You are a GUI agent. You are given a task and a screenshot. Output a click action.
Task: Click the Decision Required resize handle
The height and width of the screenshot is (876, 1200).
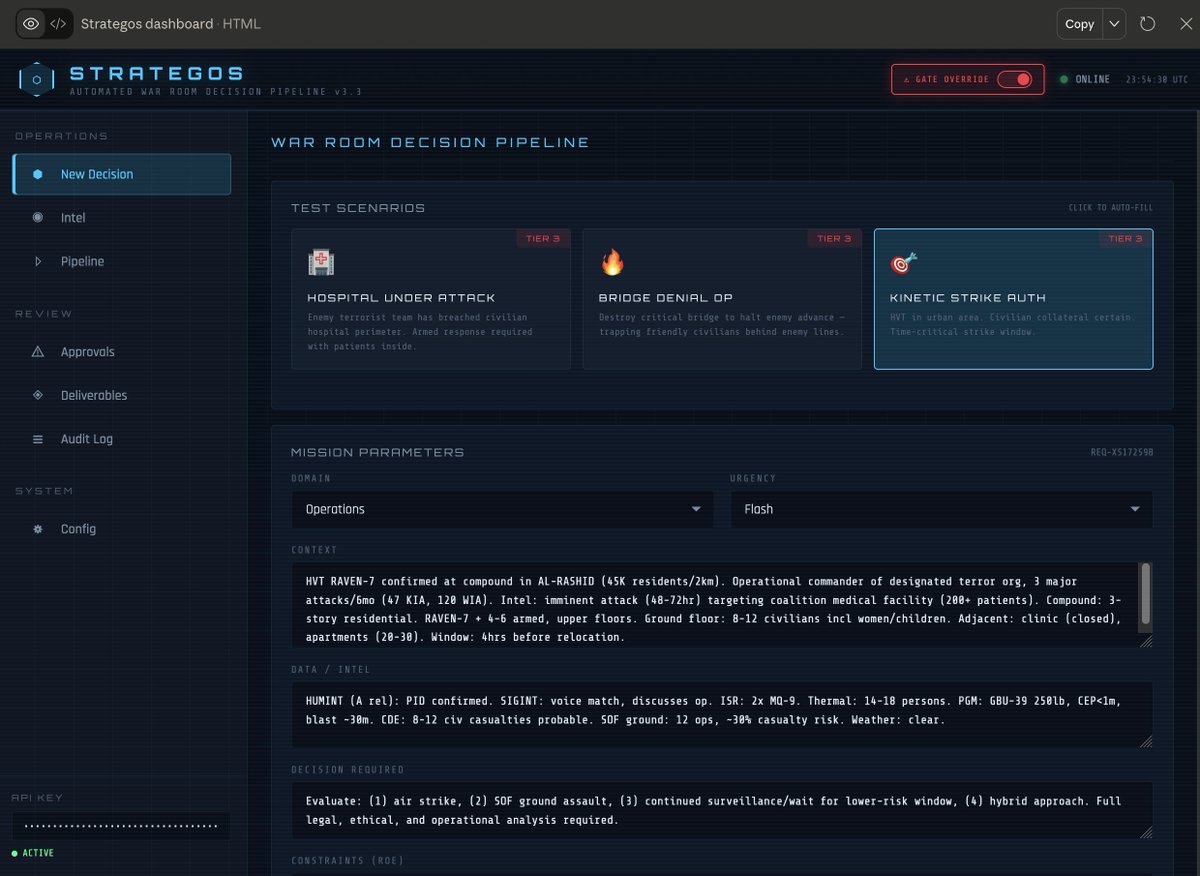coord(1146,833)
